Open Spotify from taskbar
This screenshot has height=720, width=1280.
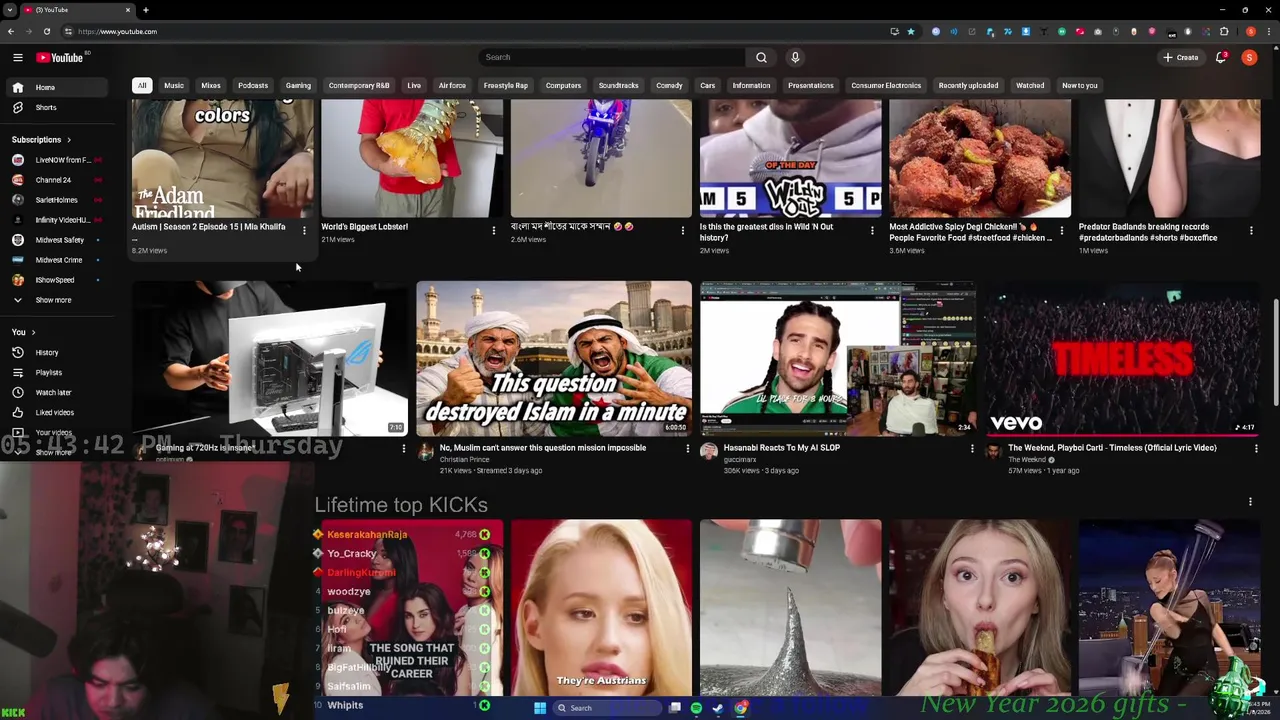click(x=696, y=708)
